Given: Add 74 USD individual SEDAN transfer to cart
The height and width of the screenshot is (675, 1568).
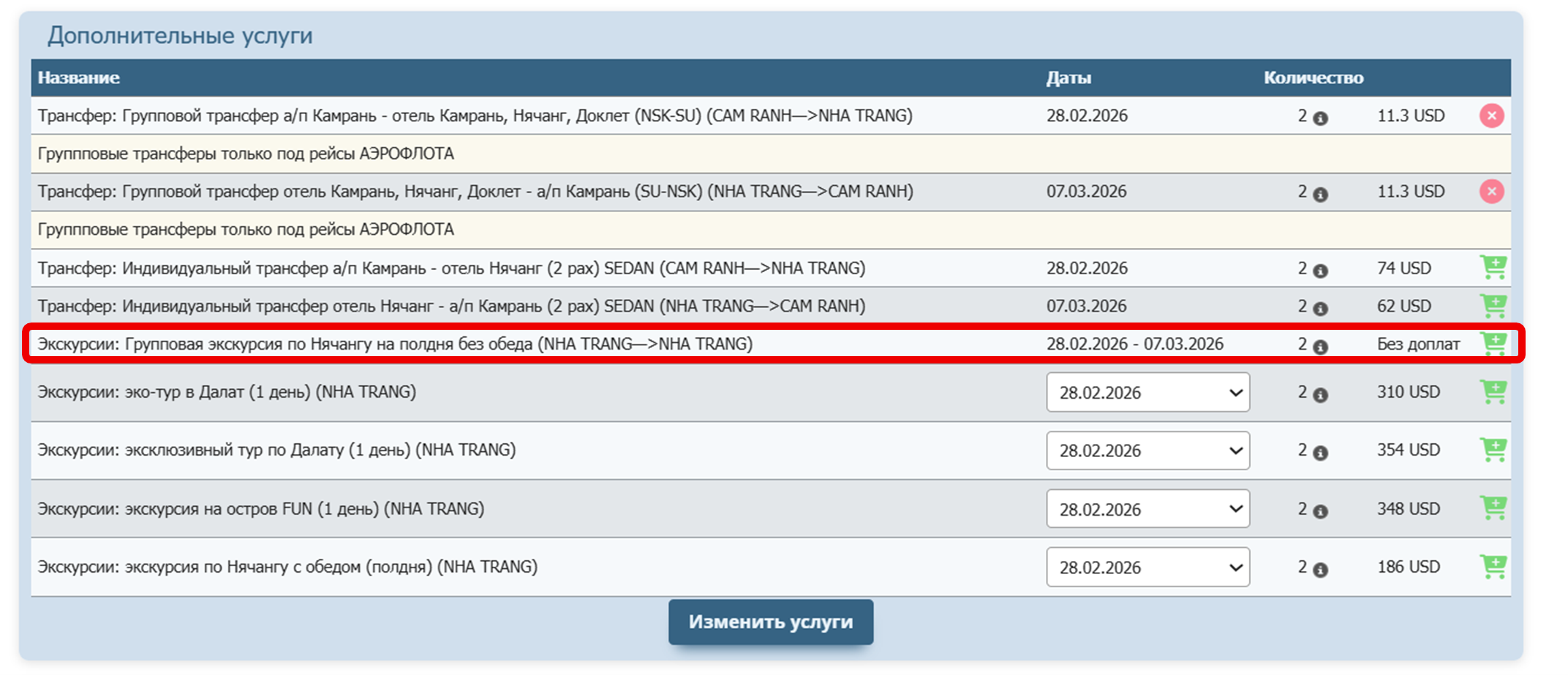Looking at the screenshot, I should [1493, 267].
